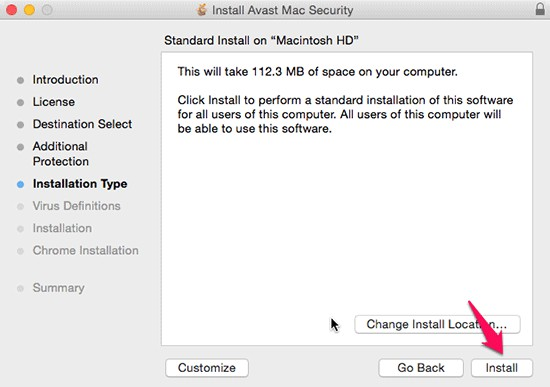Select the Destination Select step

click(82, 124)
